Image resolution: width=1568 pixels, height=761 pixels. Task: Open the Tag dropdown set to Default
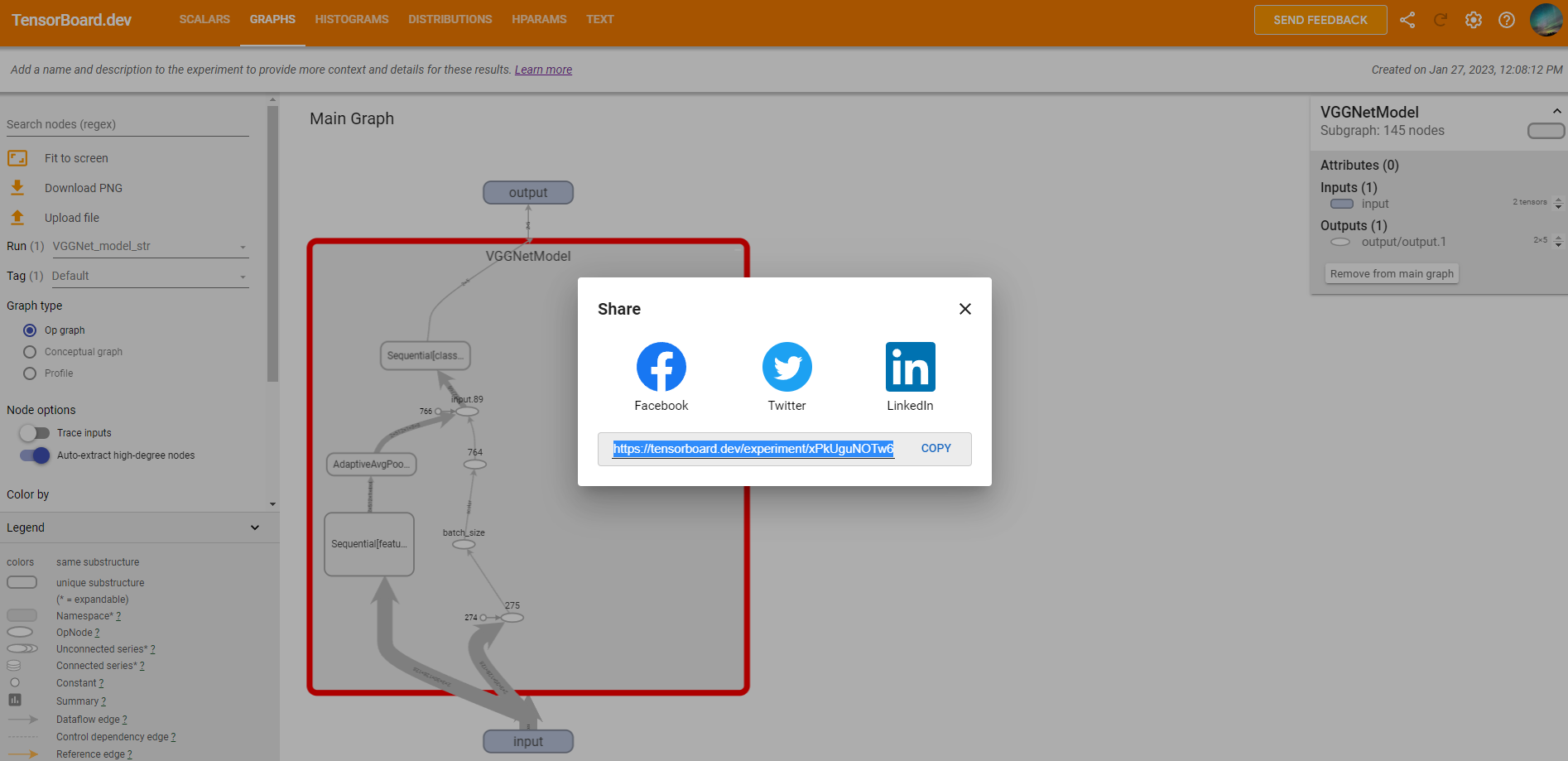(x=150, y=276)
